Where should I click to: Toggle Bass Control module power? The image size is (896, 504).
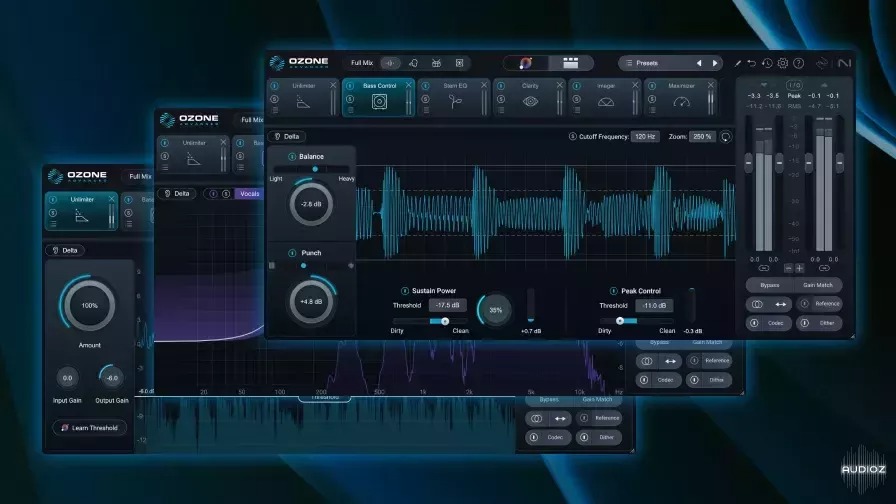point(350,86)
